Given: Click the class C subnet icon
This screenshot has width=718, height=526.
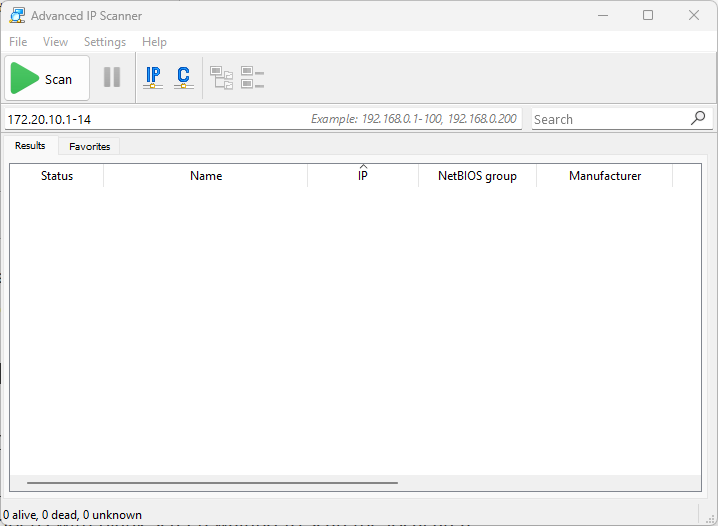Looking at the screenshot, I should pyautogui.click(x=184, y=77).
